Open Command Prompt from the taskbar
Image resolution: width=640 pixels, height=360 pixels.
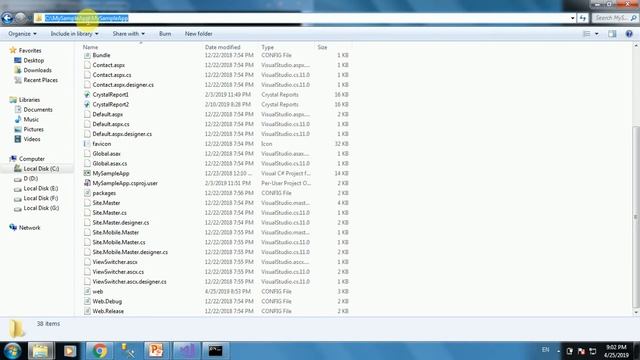pos(215,351)
